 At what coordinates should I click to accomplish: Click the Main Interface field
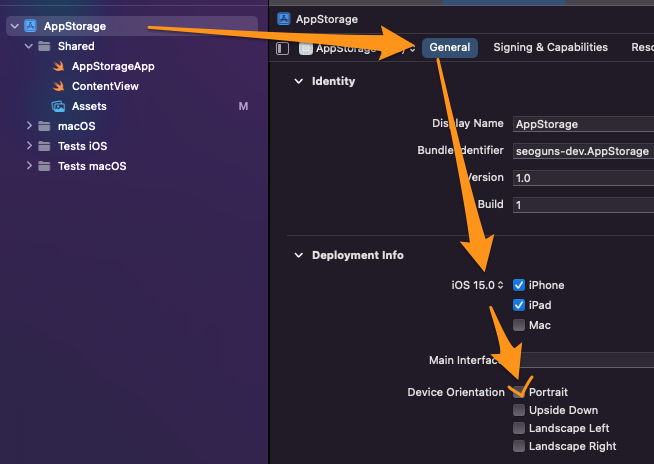pos(583,360)
